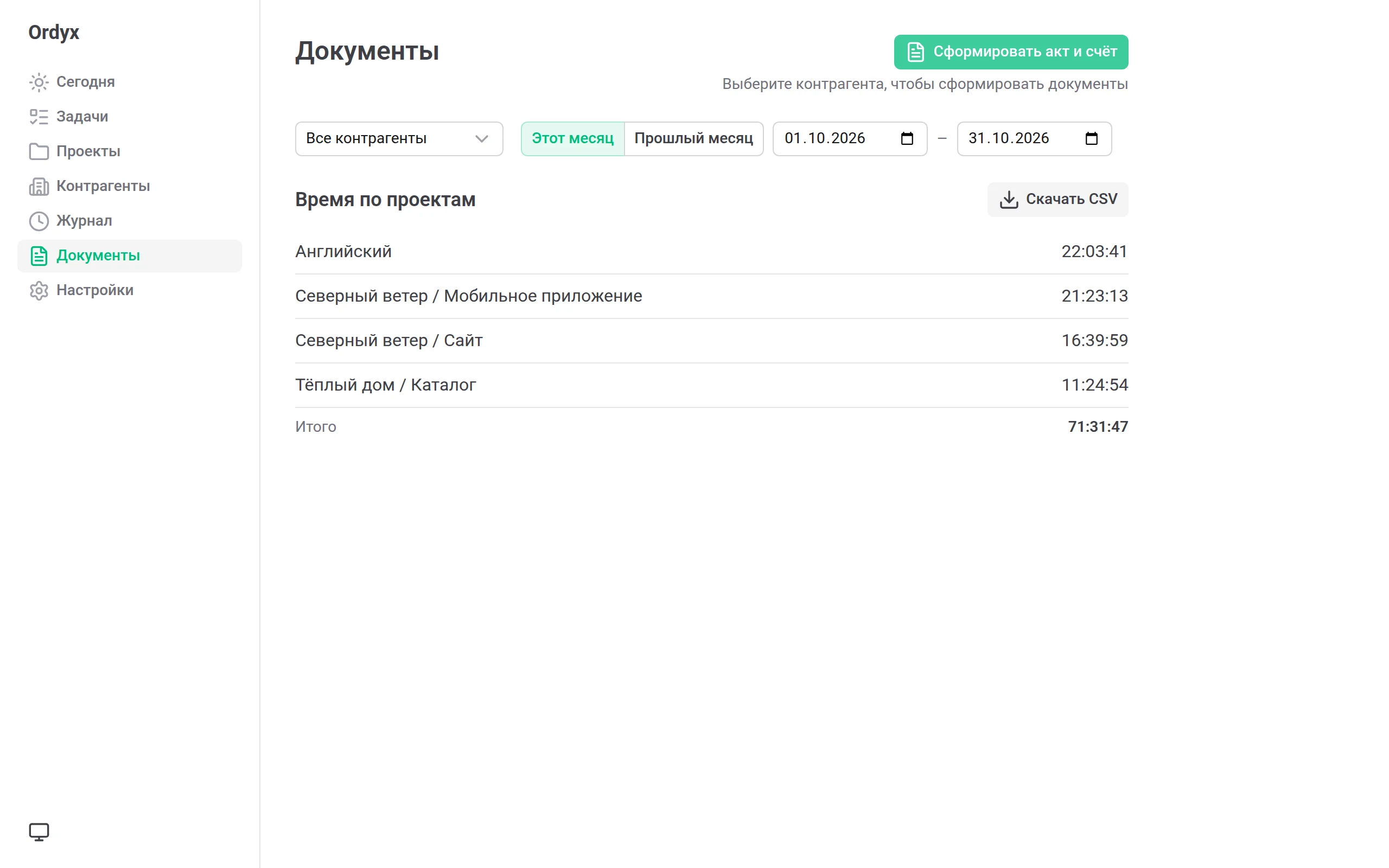
Task: Navigate to Контрагенты page
Action: [x=130, y=187]
